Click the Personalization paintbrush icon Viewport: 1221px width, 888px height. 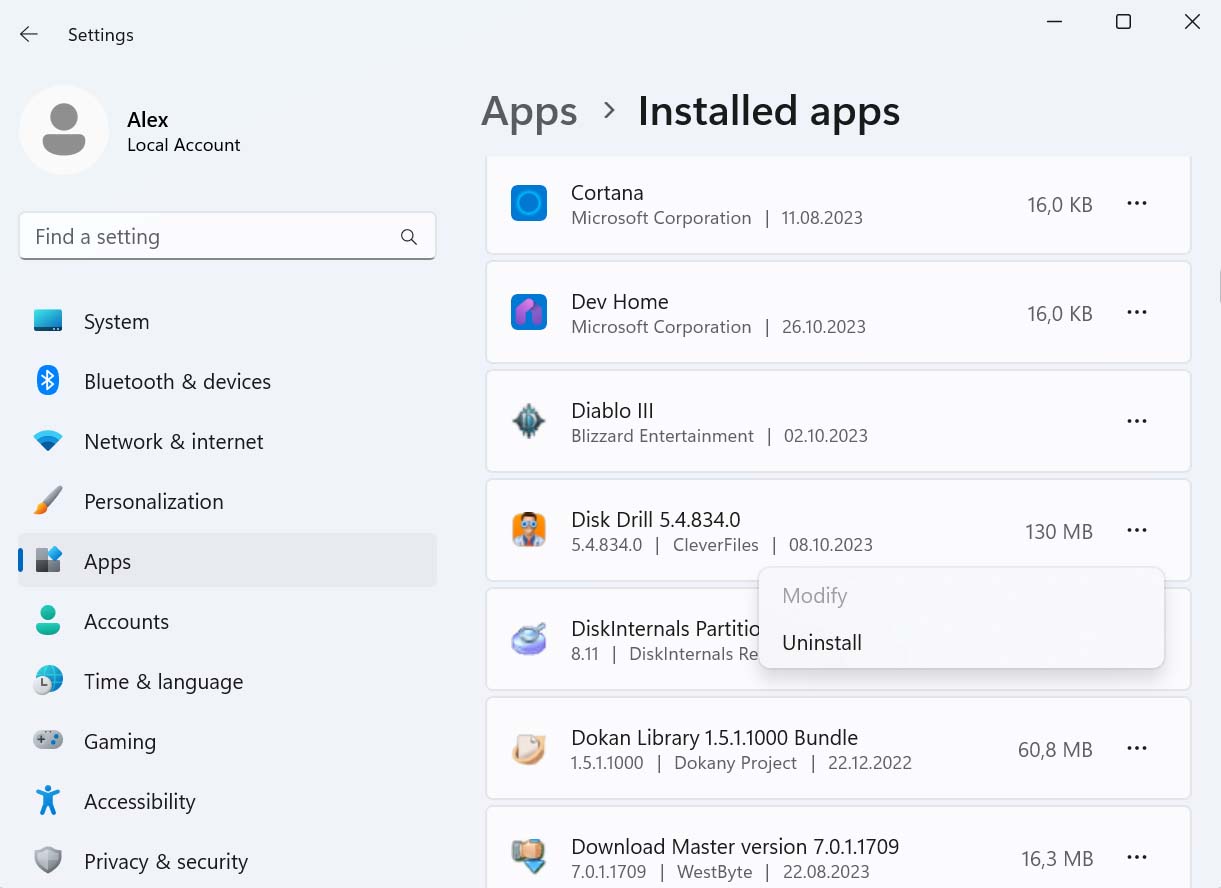[48, 501]
